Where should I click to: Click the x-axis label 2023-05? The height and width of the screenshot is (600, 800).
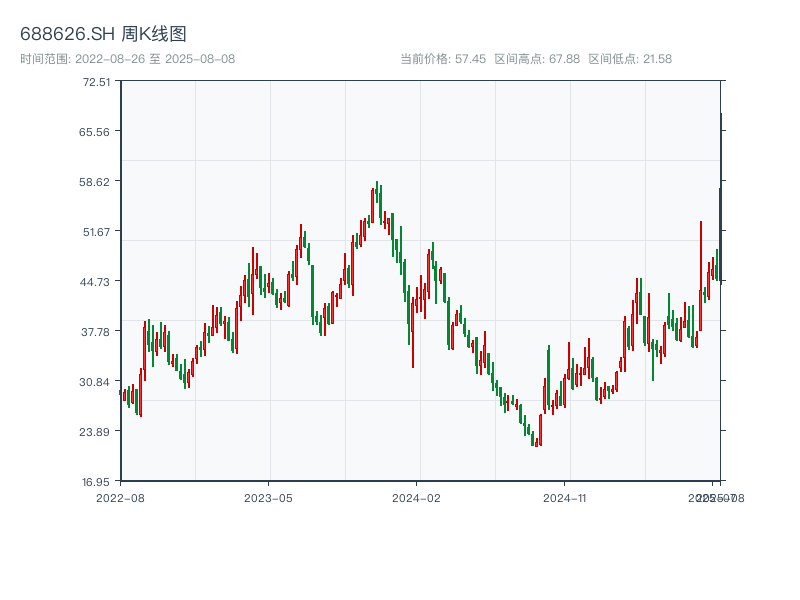click(x=268, y=498)
